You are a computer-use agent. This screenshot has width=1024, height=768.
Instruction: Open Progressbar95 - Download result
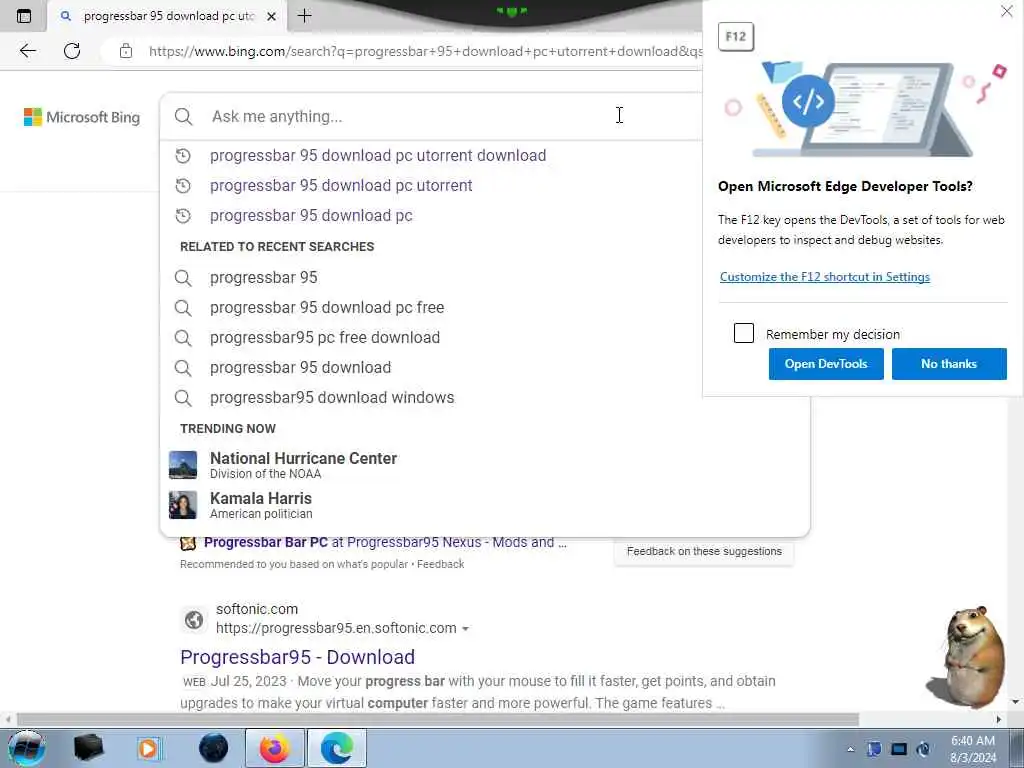pos(298,657)
